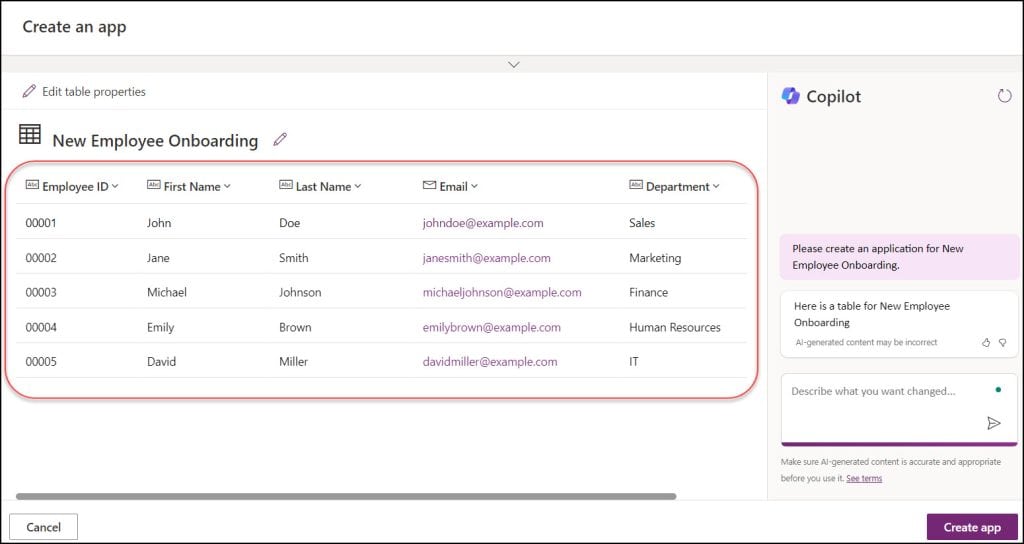Select the Brown last name cell
The height and width of the screenshot is (544, 1024).
[x=295, y=327]
